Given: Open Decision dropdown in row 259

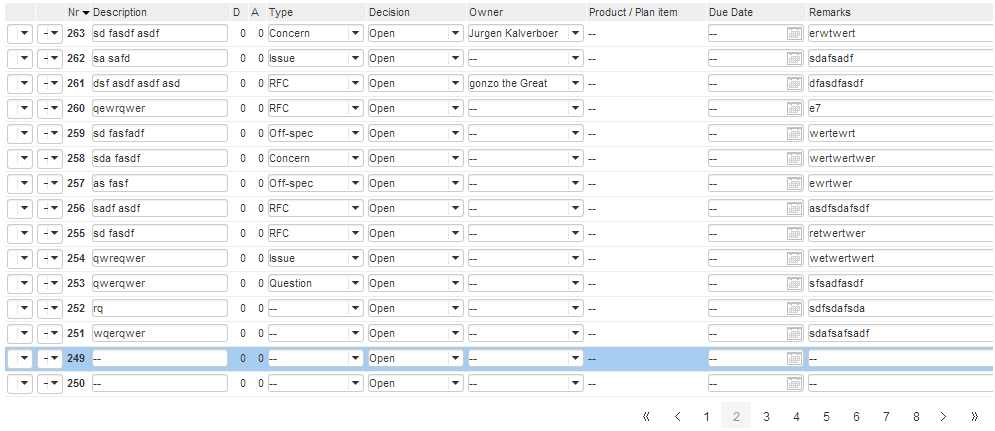Looking at the screenshot, I should click(455, 133).
